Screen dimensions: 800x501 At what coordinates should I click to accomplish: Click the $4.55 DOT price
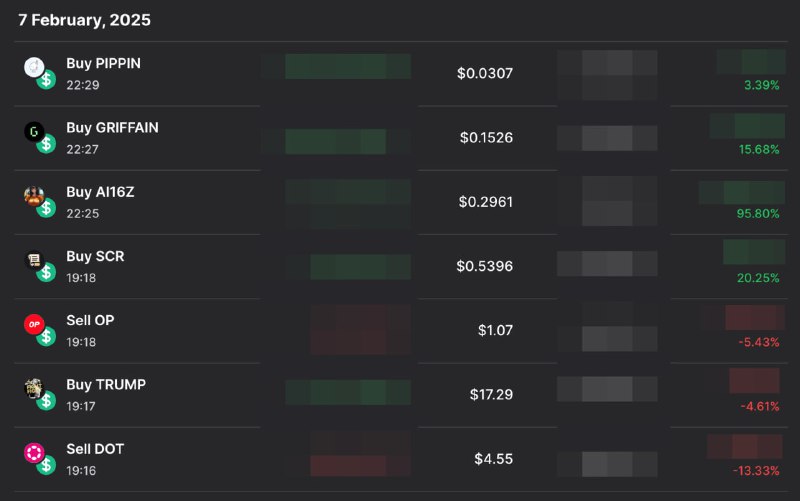pos(493,459)
